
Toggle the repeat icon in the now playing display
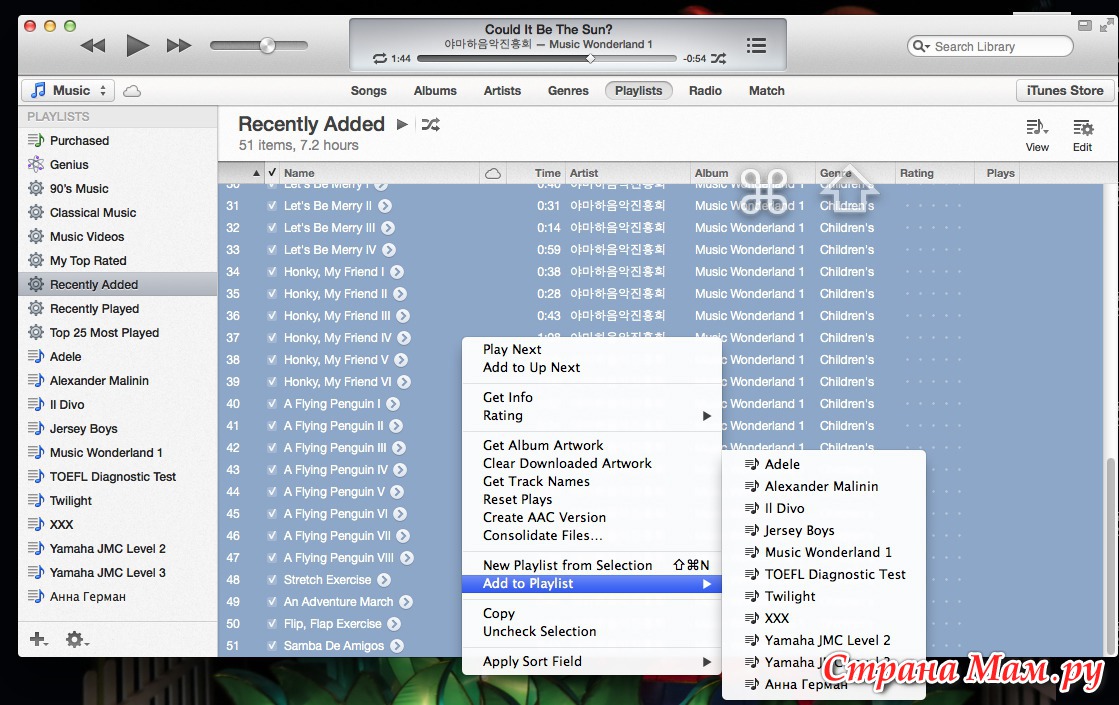point(380,59)
